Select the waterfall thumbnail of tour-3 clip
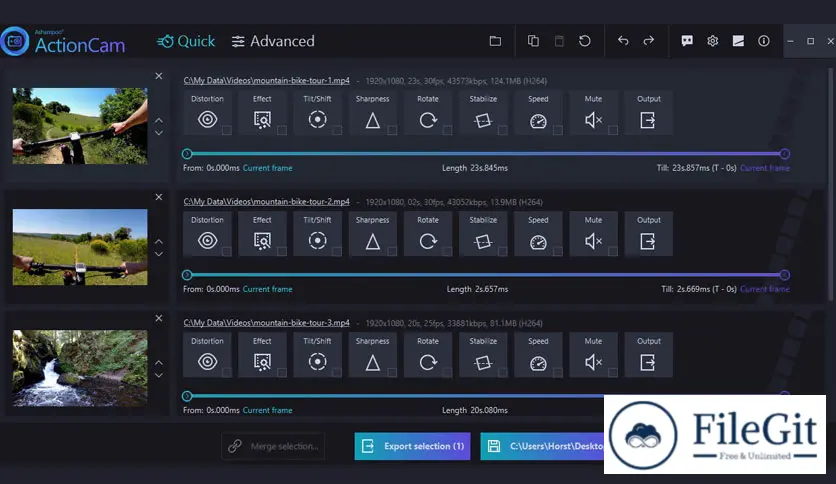This screenshot has height=484, width=836. (x=80, y=368)
